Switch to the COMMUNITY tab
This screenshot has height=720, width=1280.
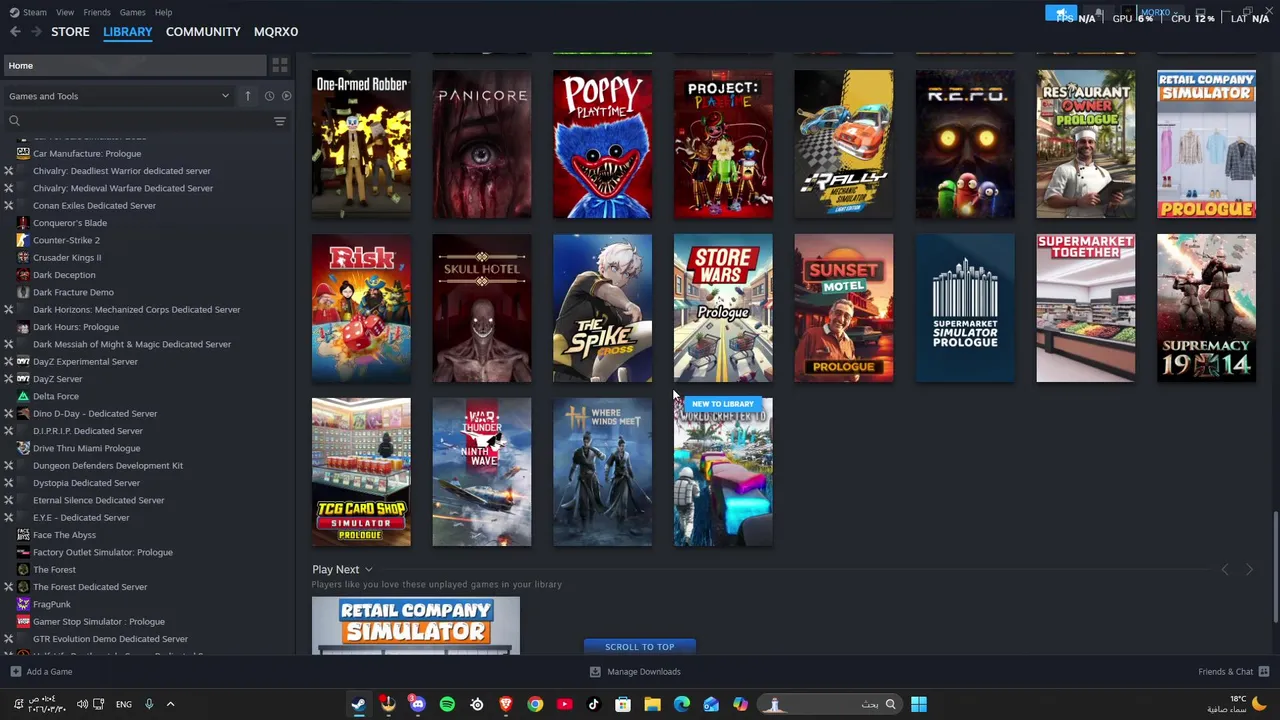click(x=203, y=32)
